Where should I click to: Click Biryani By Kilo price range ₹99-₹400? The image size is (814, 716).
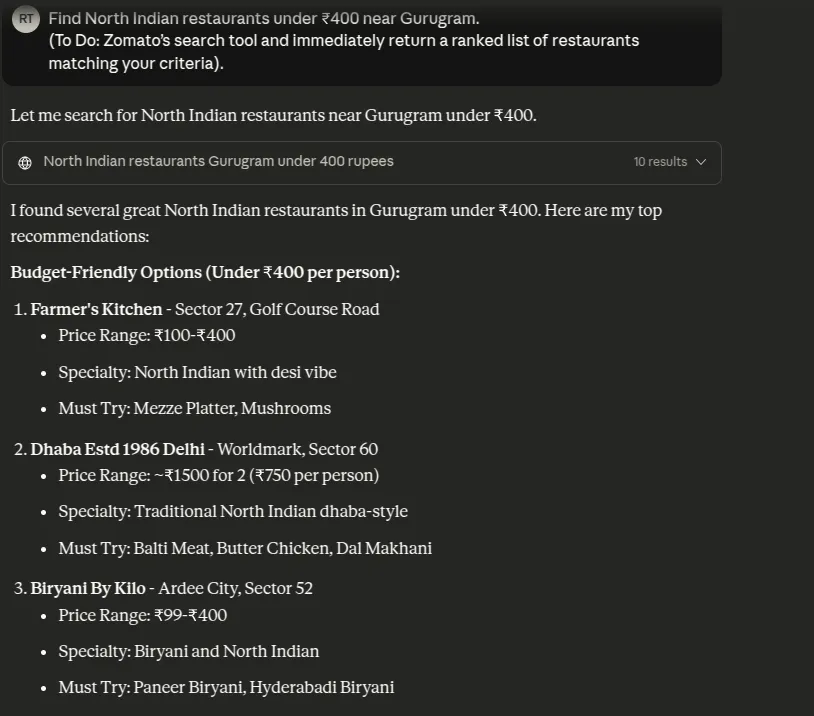142,615
